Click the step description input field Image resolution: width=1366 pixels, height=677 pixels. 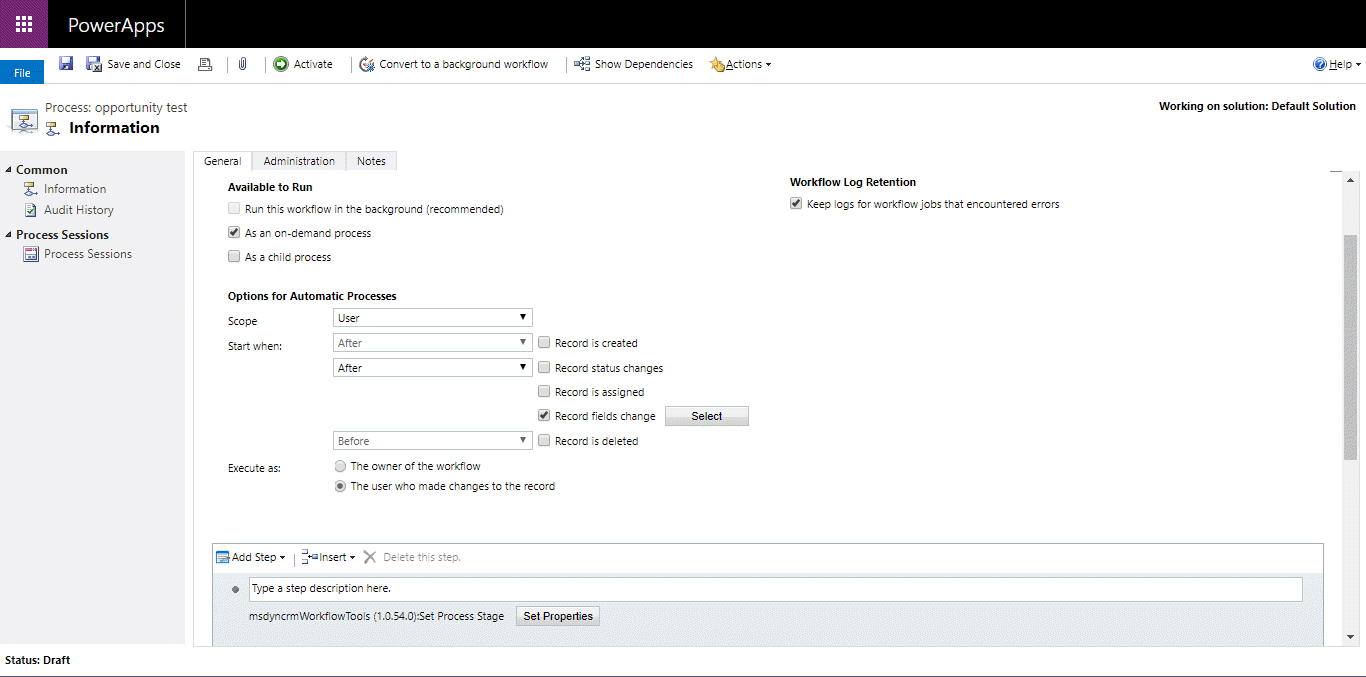[x=700, y=589]
